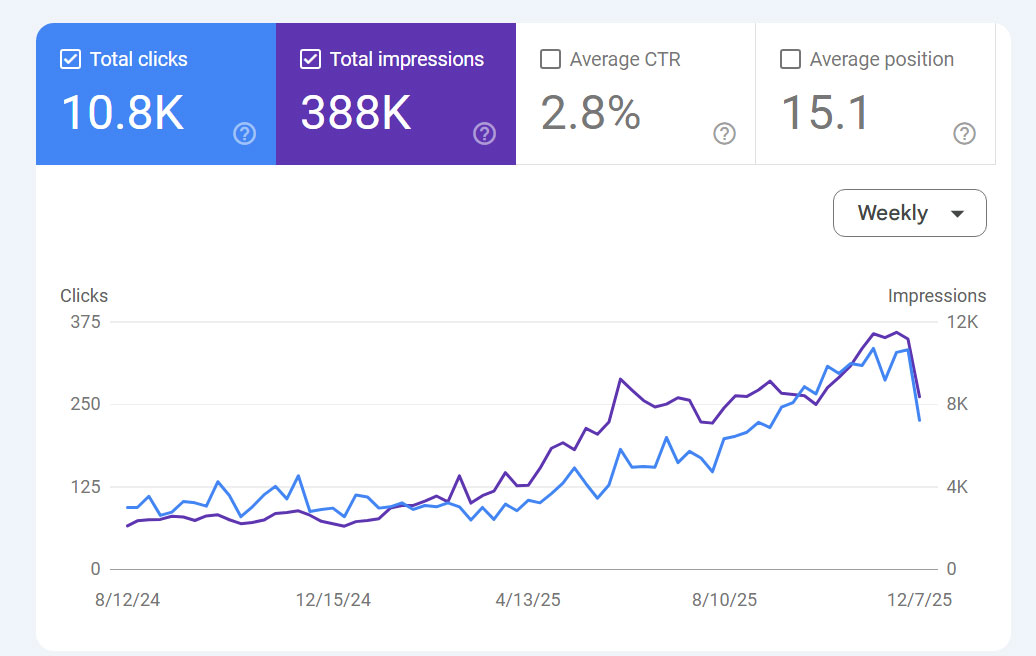This screenshot has width=1036, height=656.
Task: Open the Average CTR help tooltip icon
Action: tap(724, 133)
